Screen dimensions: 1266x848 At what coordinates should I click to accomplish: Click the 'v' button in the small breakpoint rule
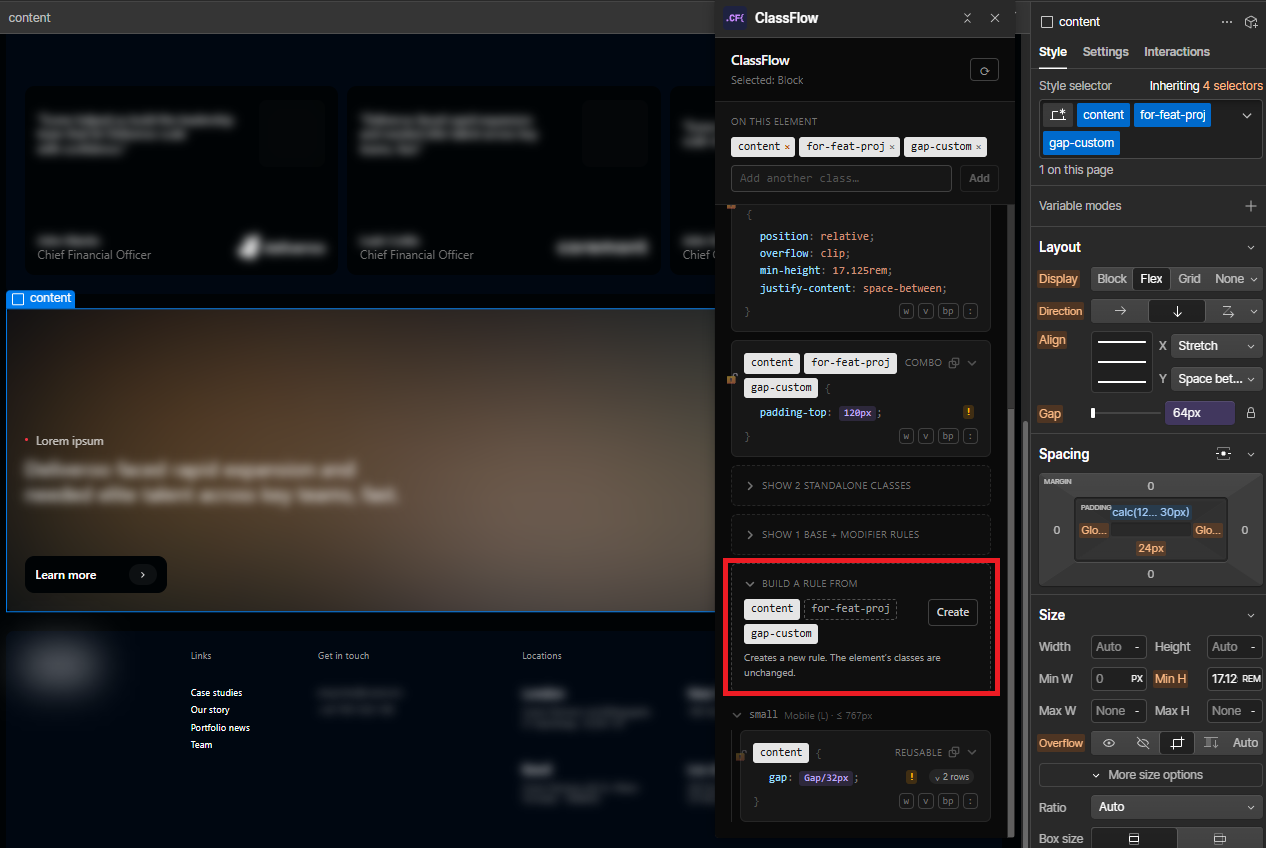point(925,801)
